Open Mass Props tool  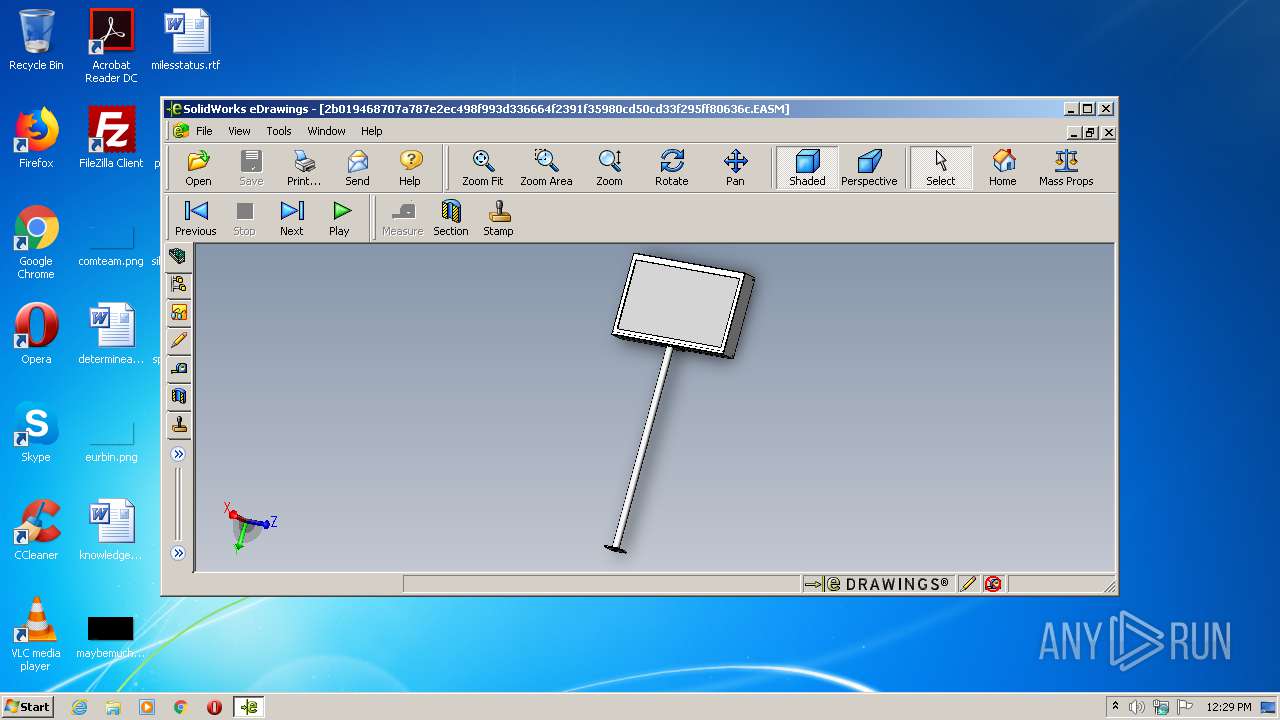tap(1066, 167)
